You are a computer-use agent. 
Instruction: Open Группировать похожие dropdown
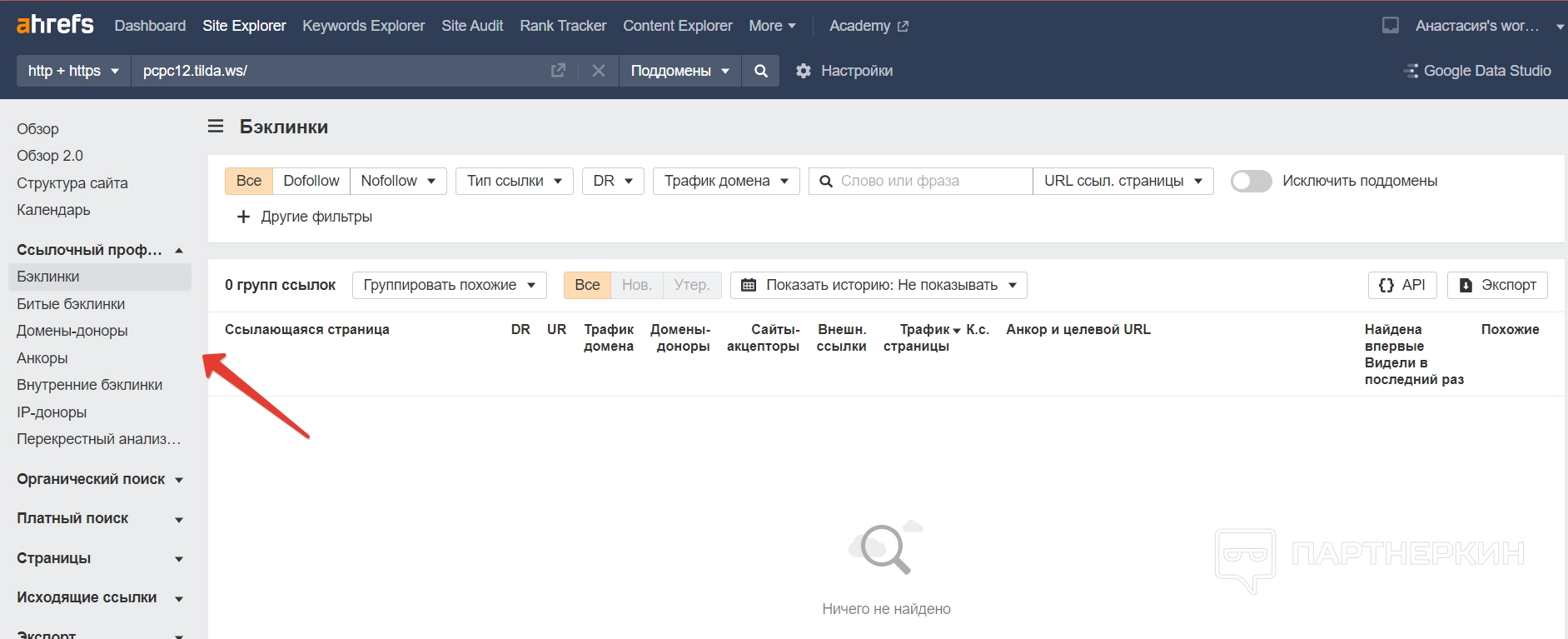[x=450, y=285]
